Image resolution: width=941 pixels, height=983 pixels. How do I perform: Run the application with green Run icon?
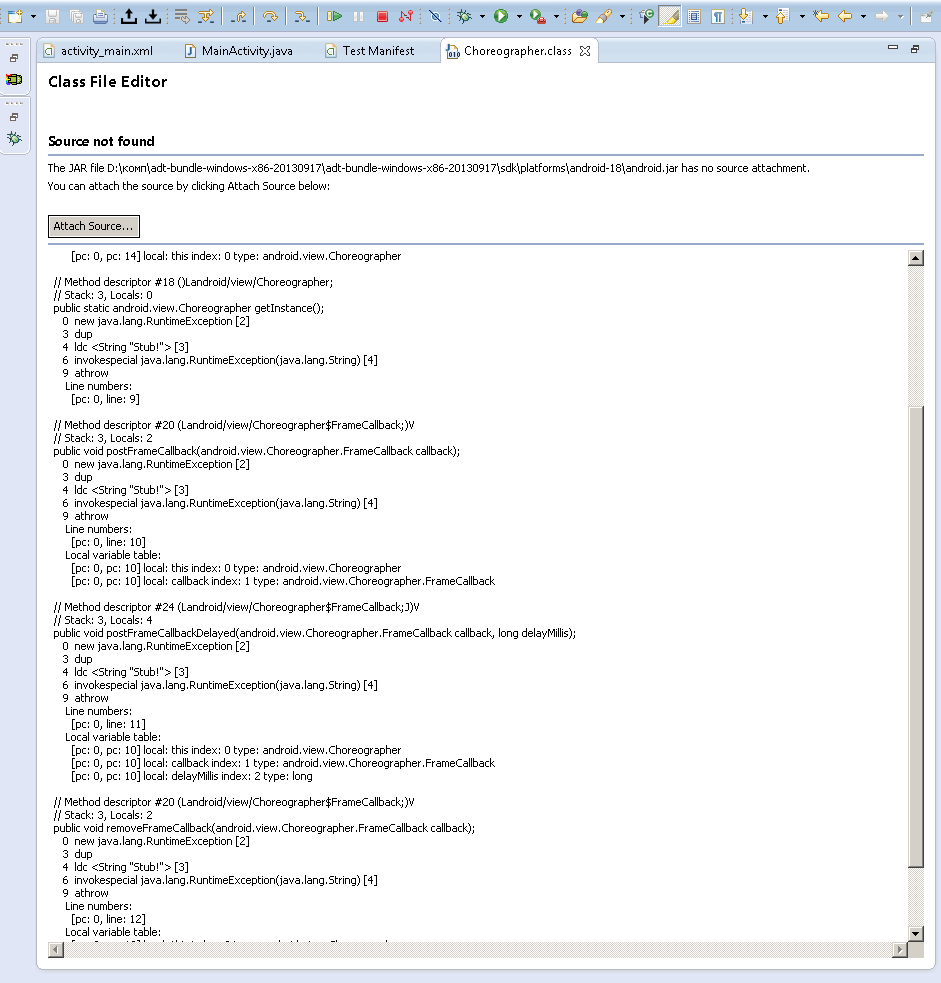pos(501,16)
